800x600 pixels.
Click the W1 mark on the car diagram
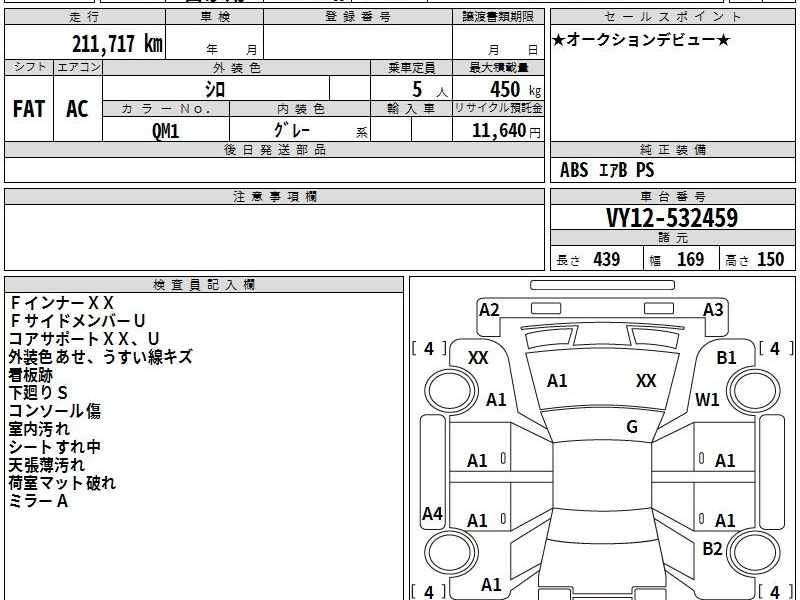pyautogui.click(x=707, y=399)
